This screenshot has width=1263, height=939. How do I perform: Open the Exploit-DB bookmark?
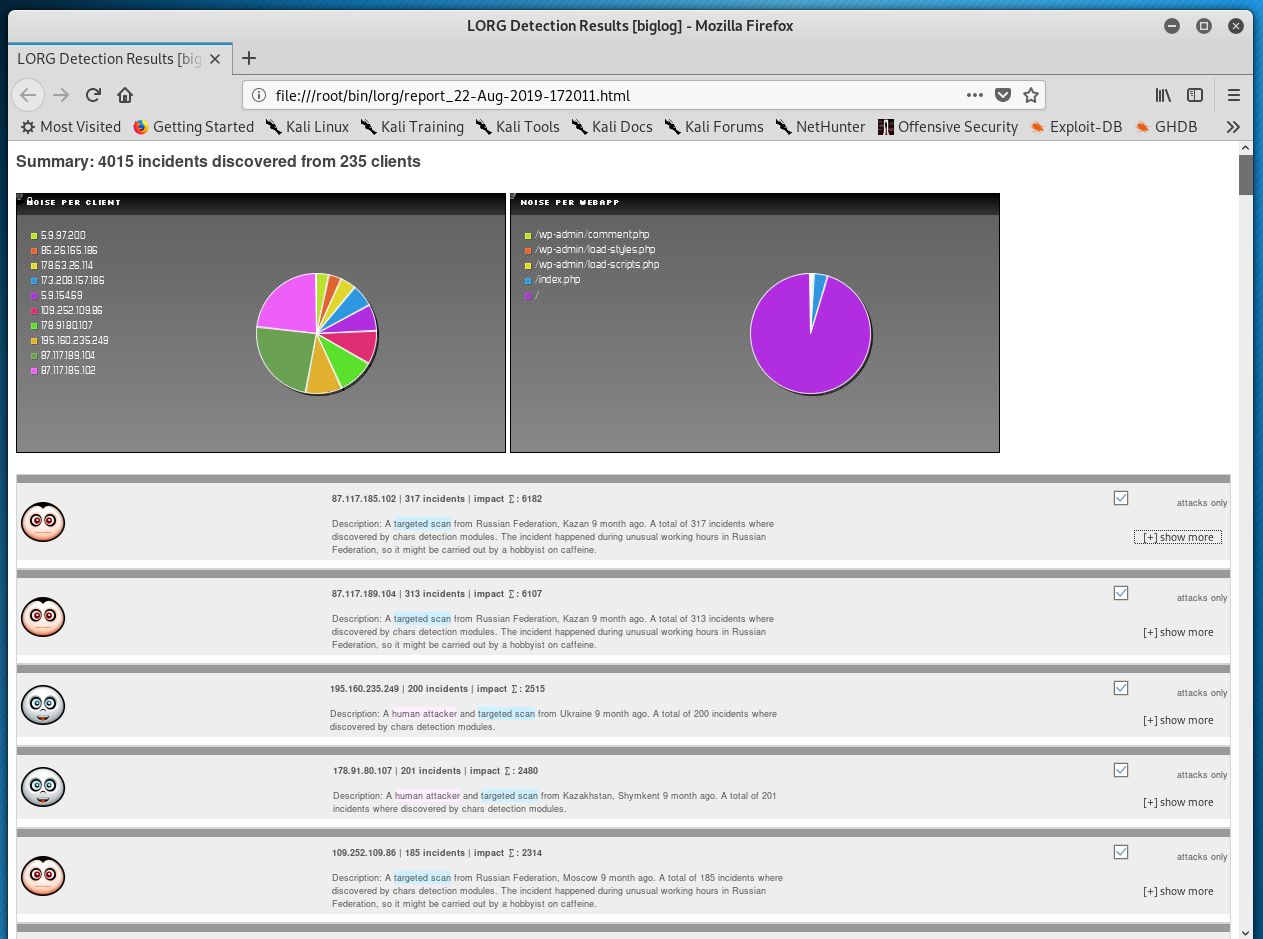pos(1075,127)
